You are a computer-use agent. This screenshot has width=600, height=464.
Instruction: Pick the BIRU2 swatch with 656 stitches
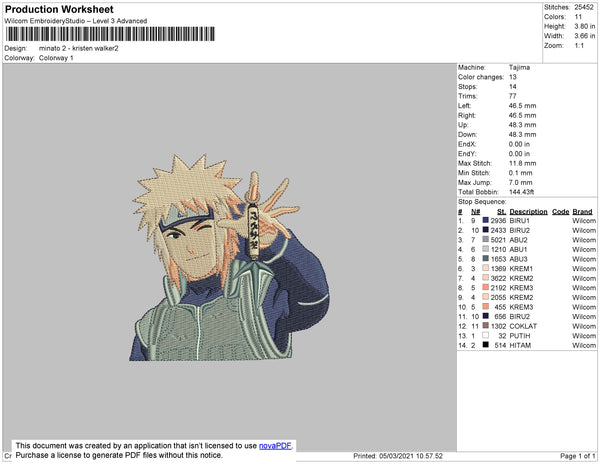tap(486, 316)
